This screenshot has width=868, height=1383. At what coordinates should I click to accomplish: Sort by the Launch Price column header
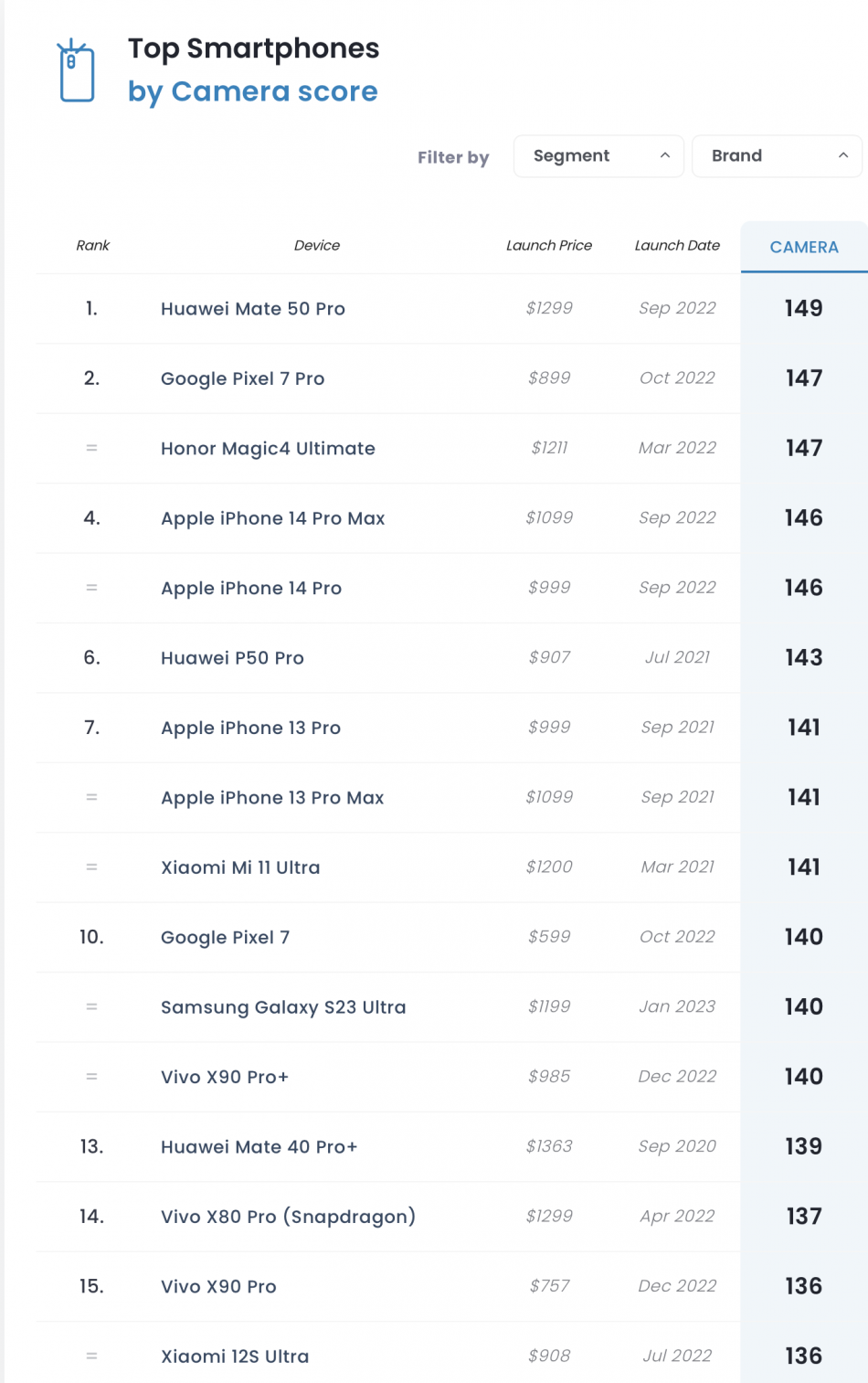coord(549,245)
